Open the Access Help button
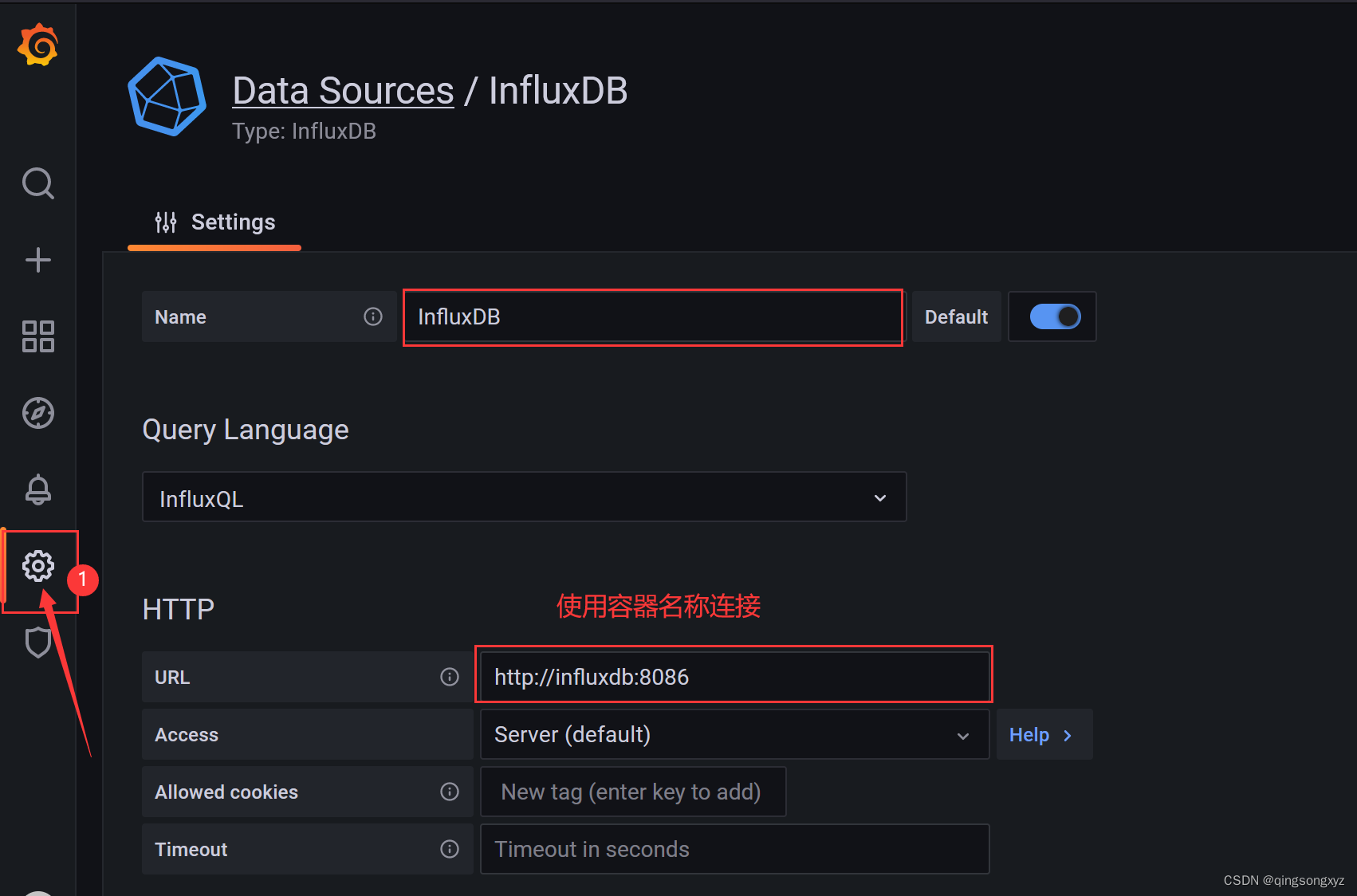 [x=1044, y=734]
